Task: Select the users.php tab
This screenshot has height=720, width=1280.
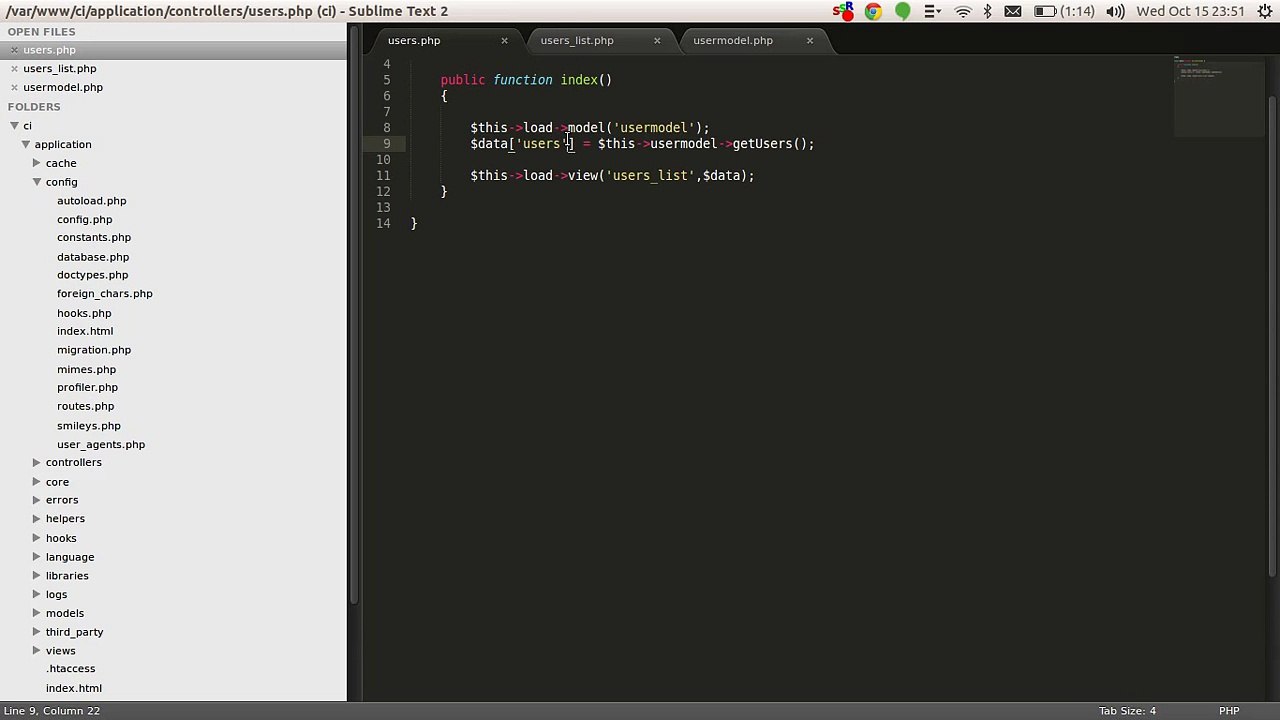Action: click(x=414, y=41)
